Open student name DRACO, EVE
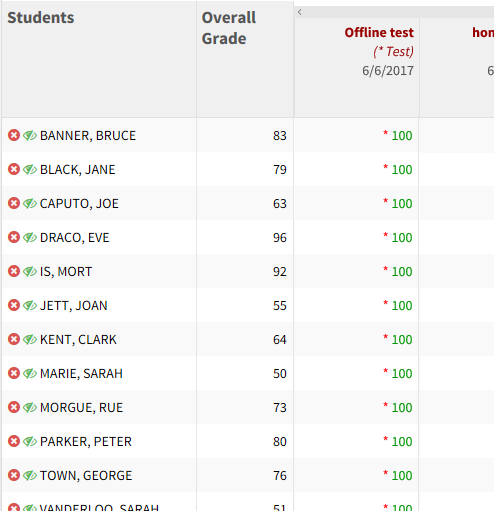The width and height of the screenshot is (494, 511). click(74, 238)
